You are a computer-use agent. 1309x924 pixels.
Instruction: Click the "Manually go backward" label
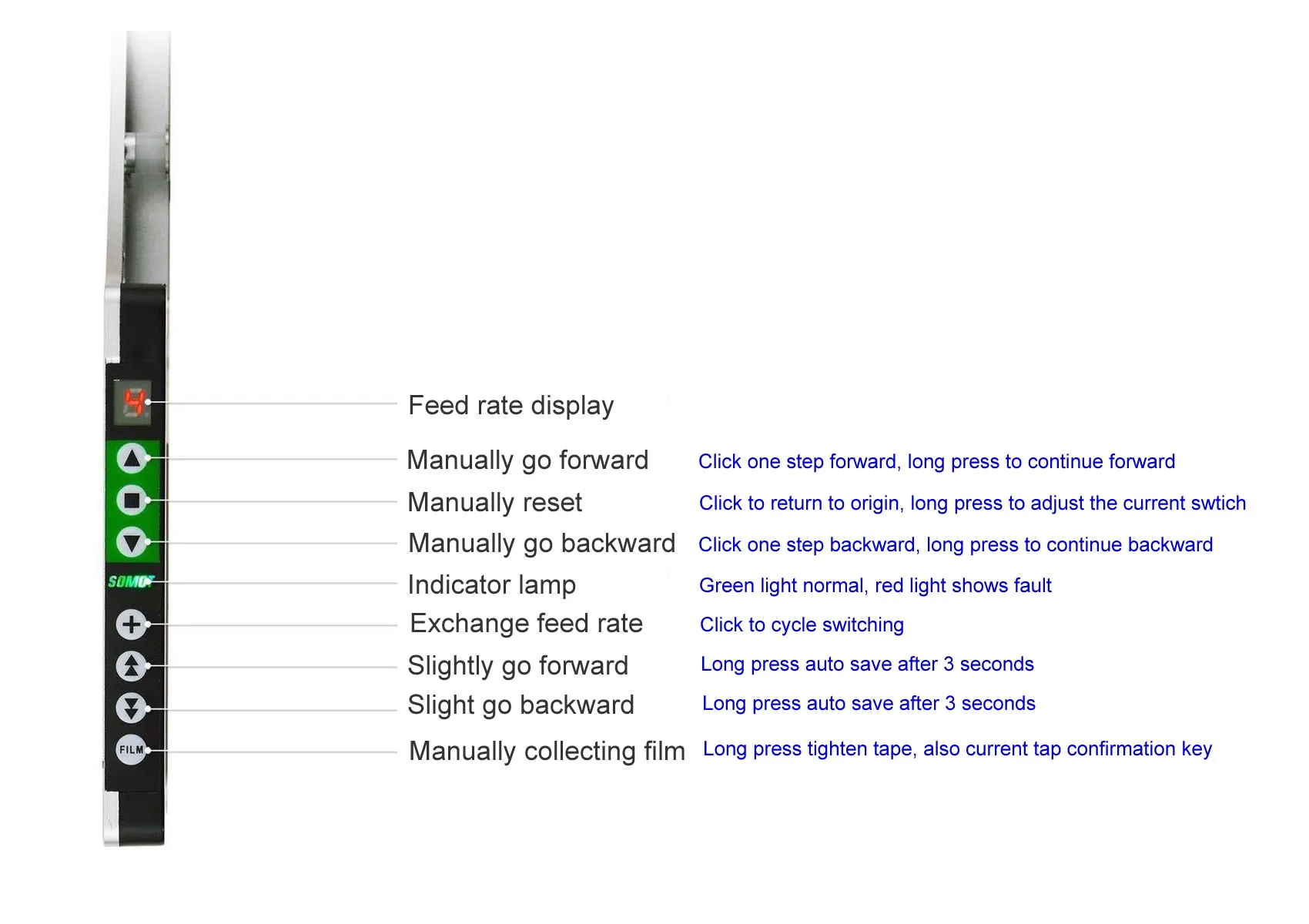click(541, 543)
